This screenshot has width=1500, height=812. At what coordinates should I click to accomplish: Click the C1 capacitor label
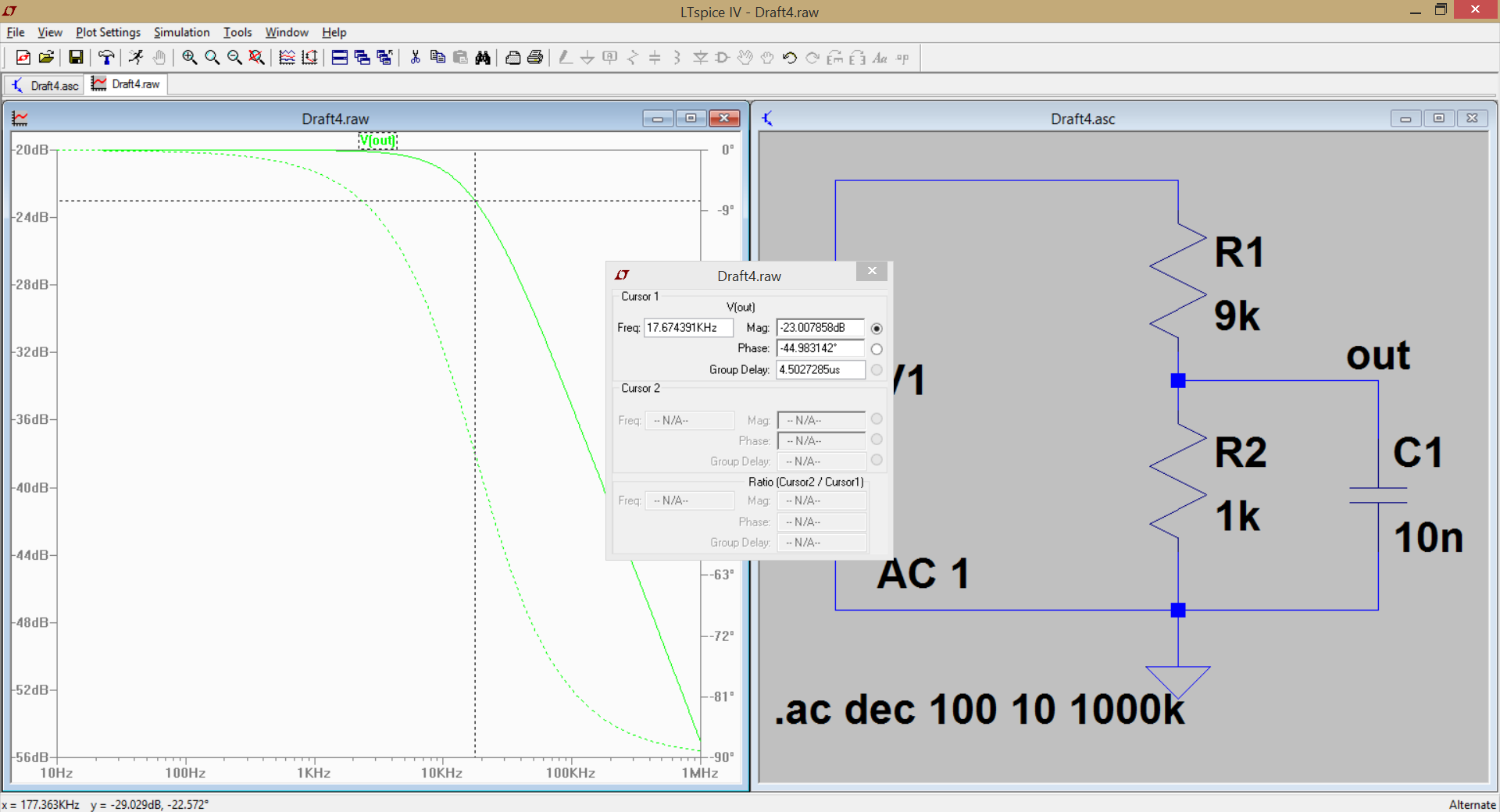click(x=1418, y=452)
